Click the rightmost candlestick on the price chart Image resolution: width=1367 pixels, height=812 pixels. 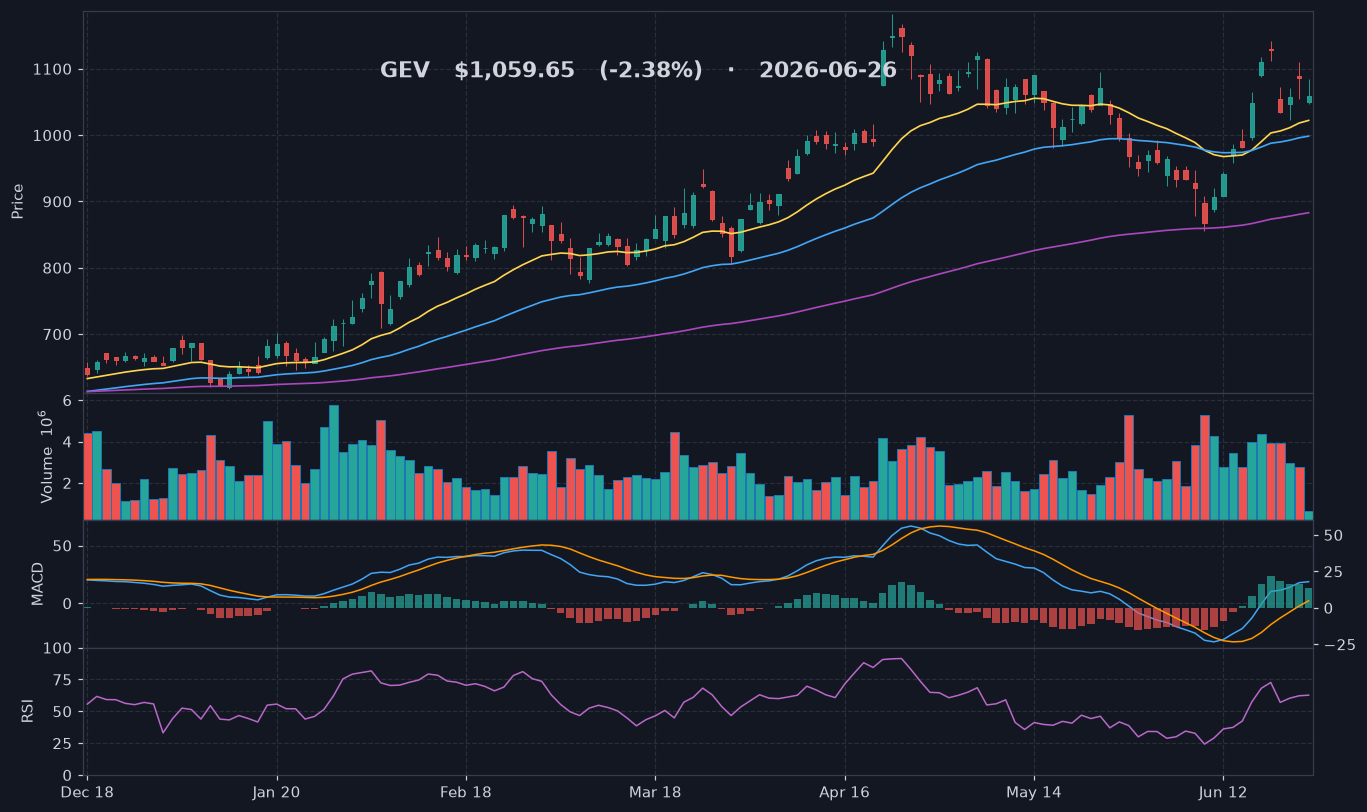click(x=1309, y=99)
